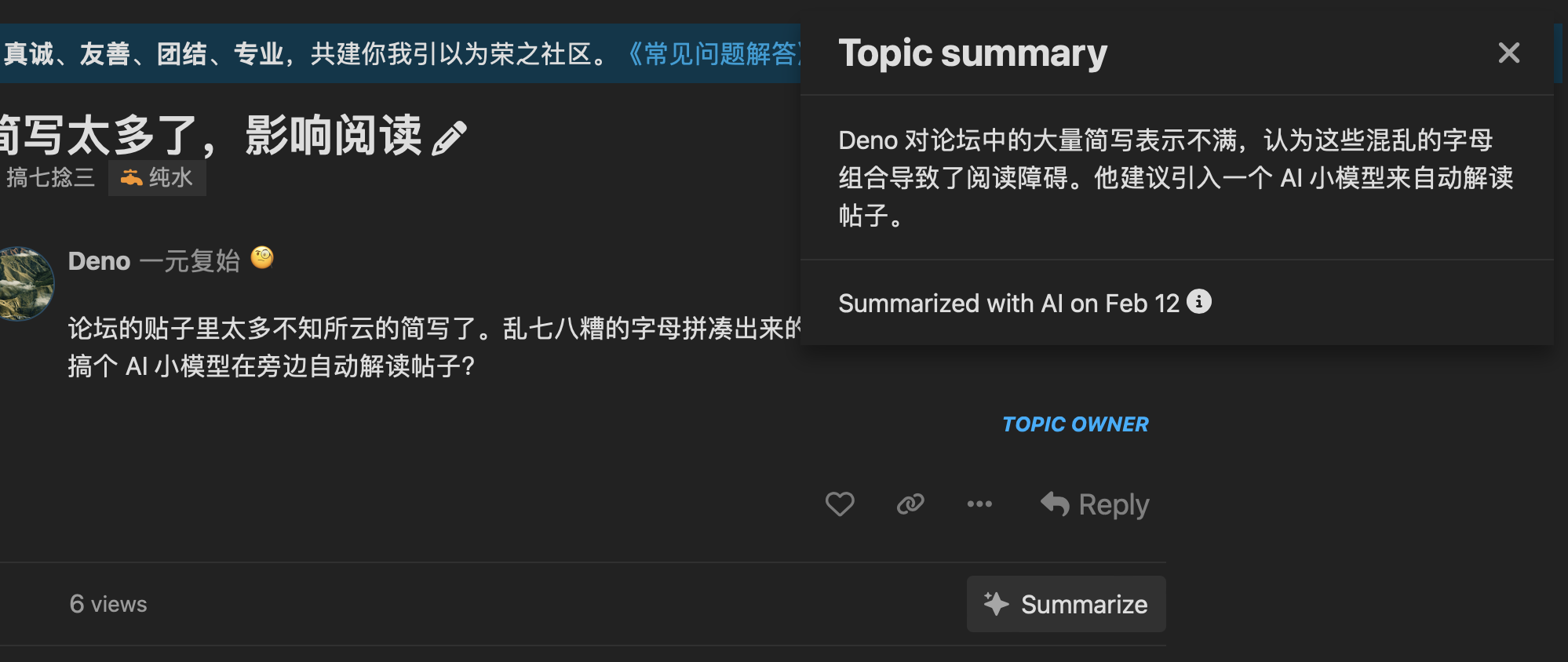Copy post link via chain icon
The image size is (1568, 662).
[910, 504]
